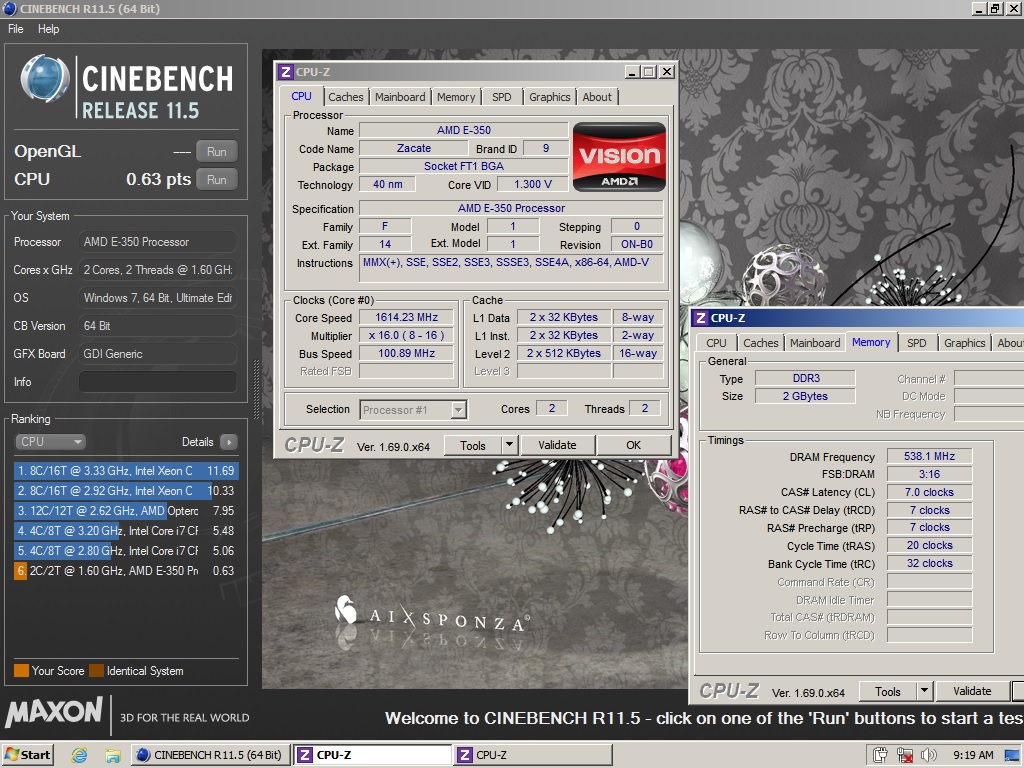Switch to CPU tab in front CPU-Z window
1024x768 pixels.
[x=301, y=96]
